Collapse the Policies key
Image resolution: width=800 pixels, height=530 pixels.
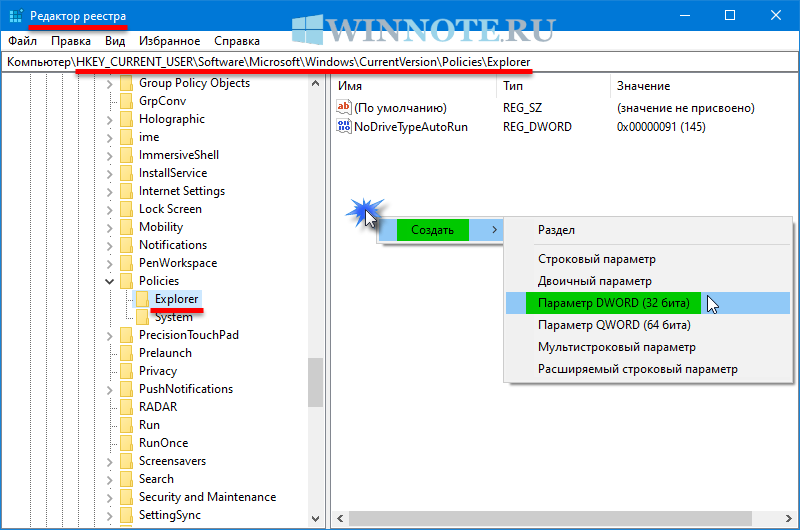(109, 281)
